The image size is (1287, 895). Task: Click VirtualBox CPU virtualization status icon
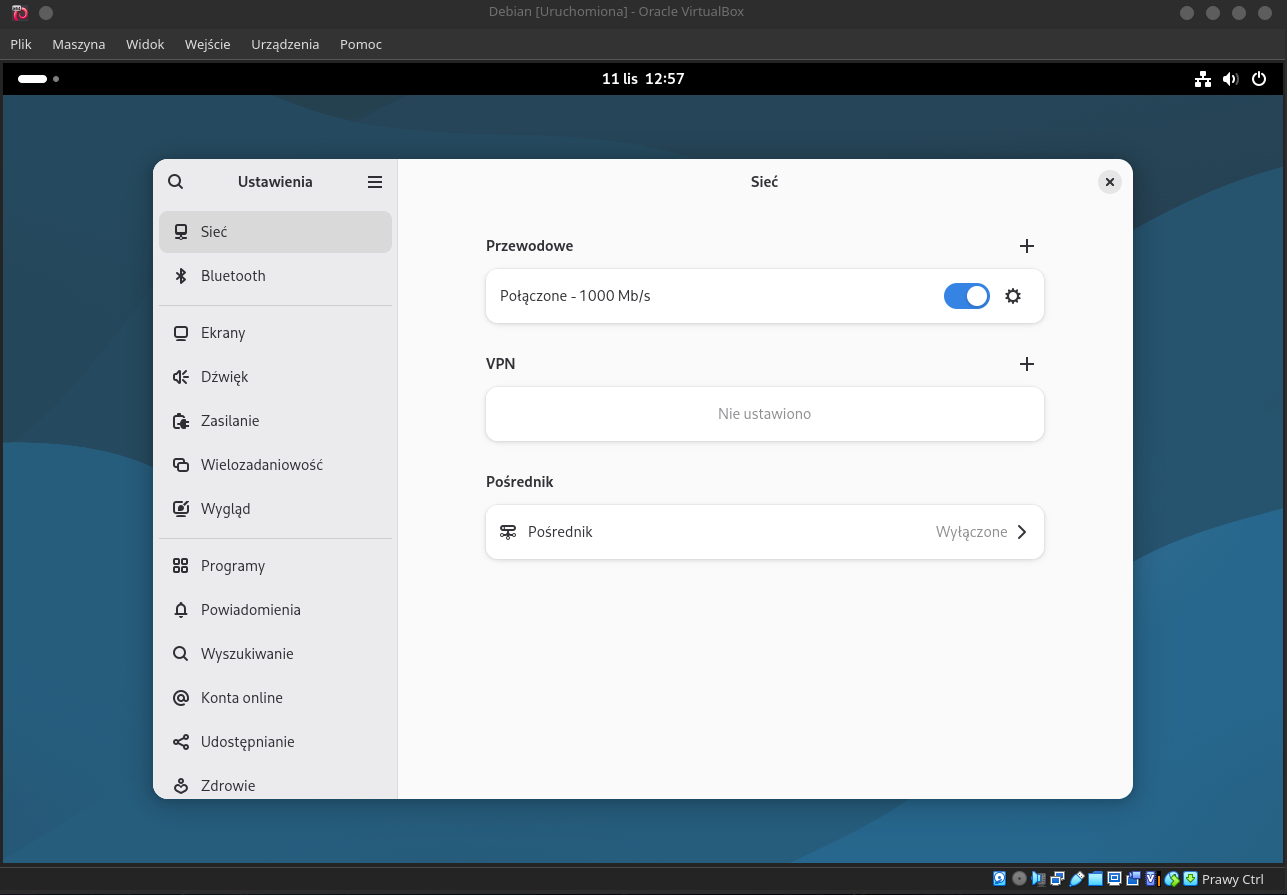1152,879
